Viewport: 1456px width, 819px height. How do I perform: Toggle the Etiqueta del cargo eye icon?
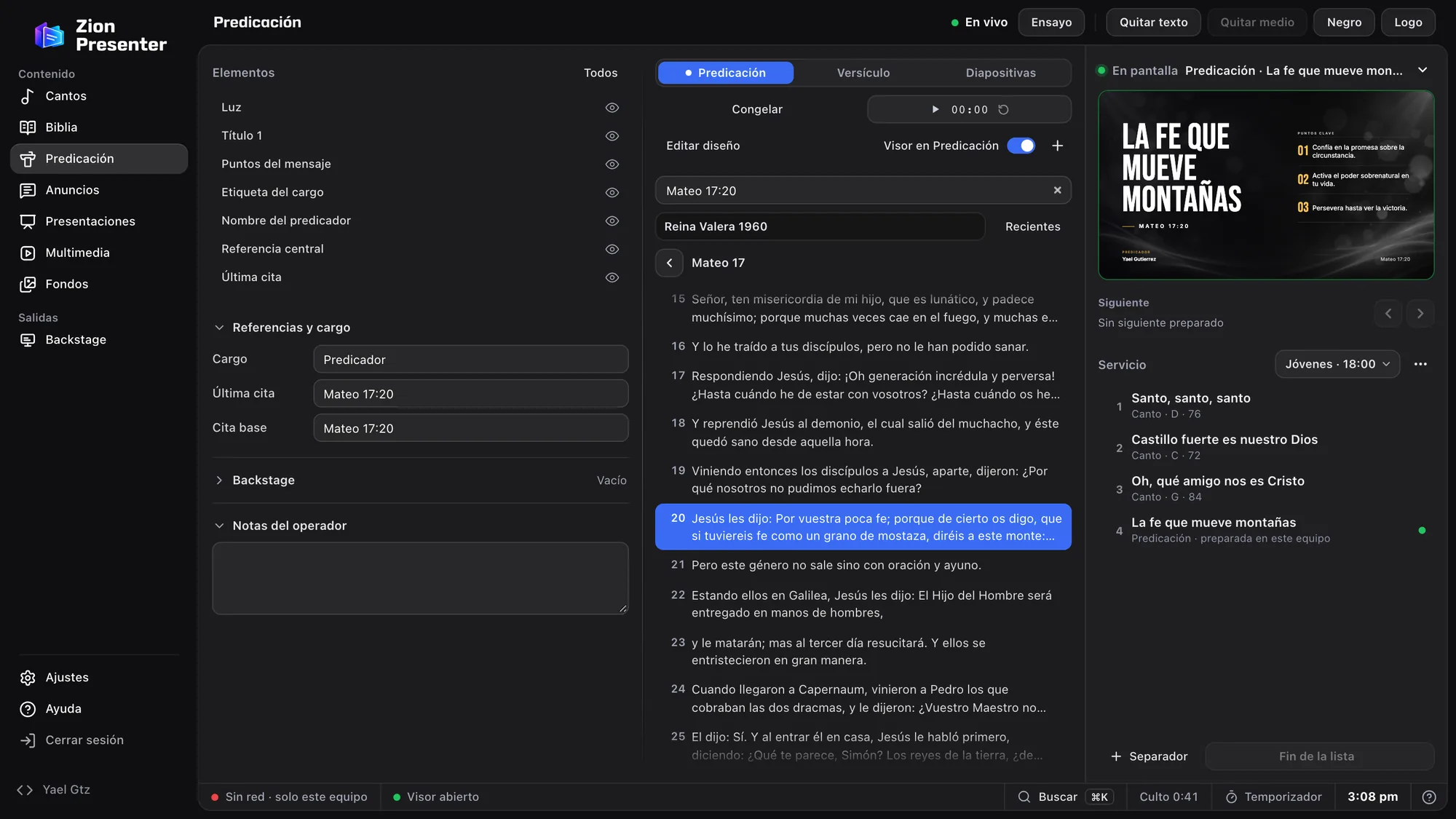[x=612, y=193]
